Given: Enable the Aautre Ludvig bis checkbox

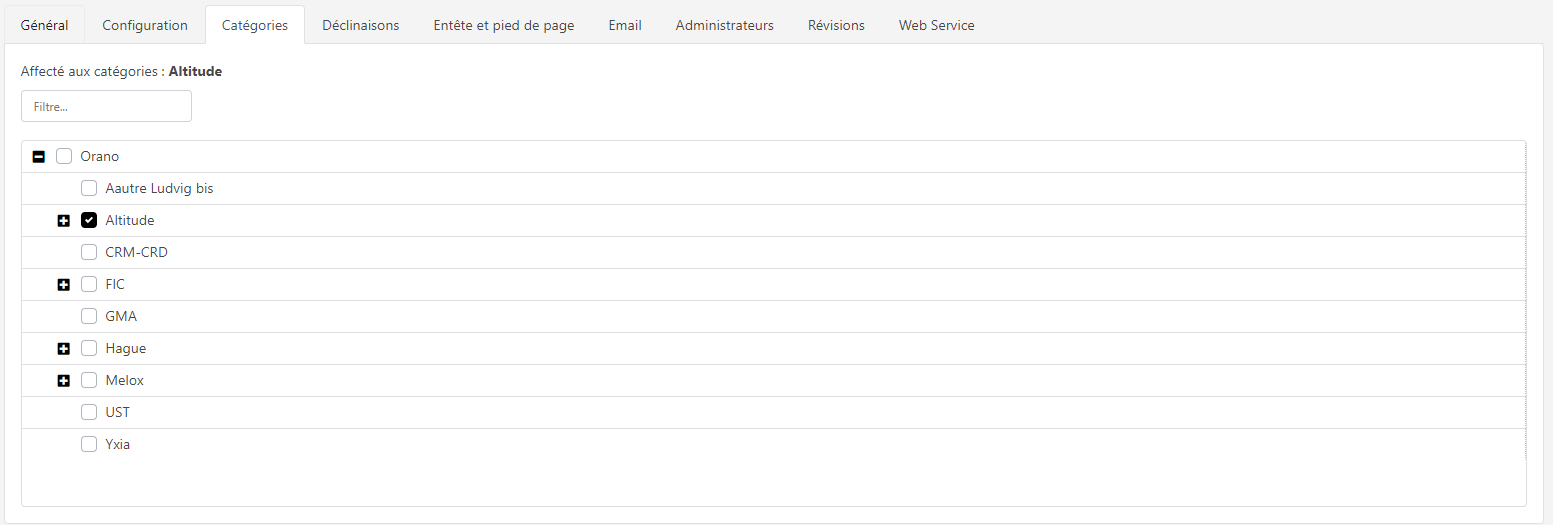Looking at the screenshot, I should pos(89,188).
